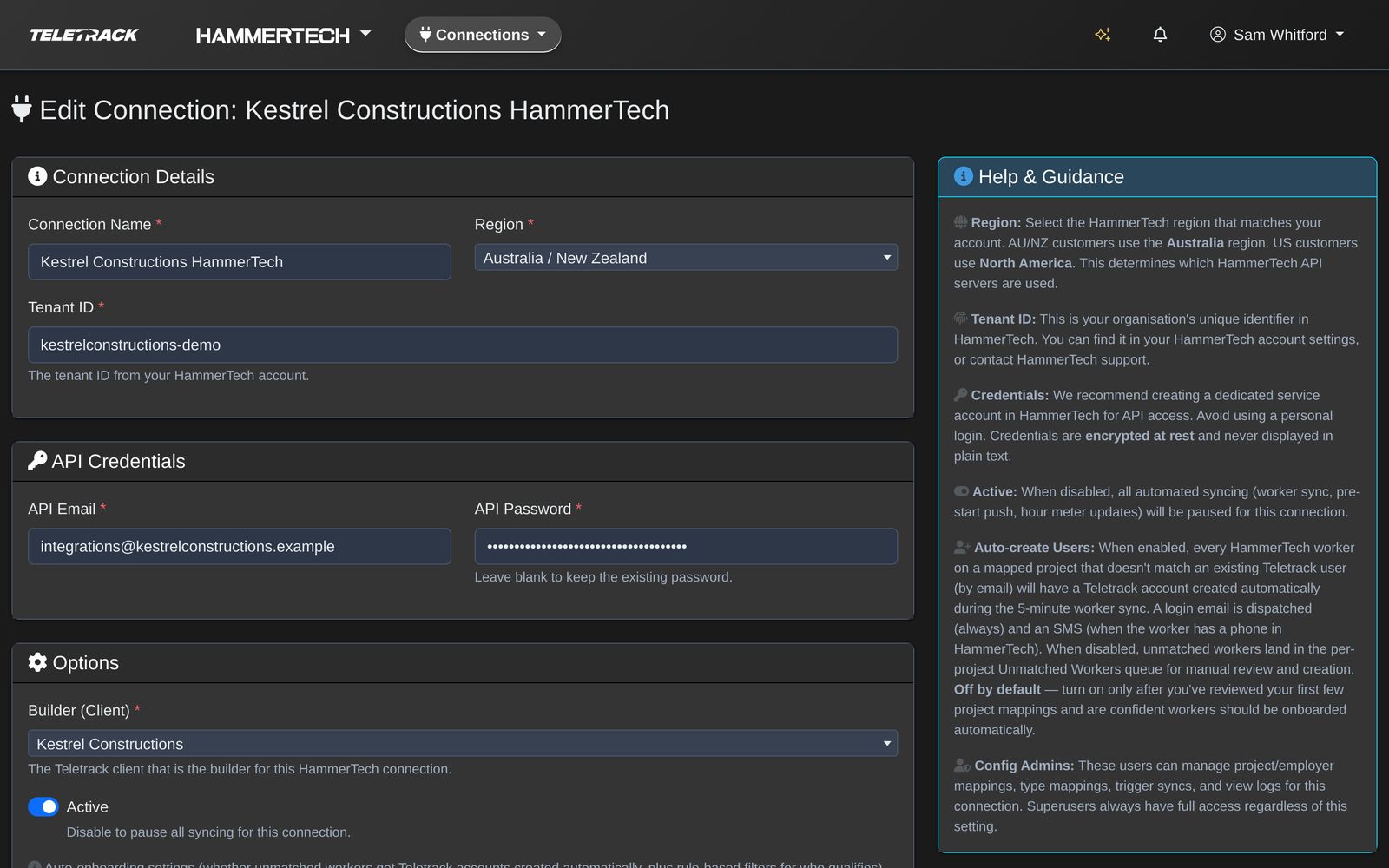
Task: Open the Builder (Client) dropdown
Action: [x=463, y=744]
